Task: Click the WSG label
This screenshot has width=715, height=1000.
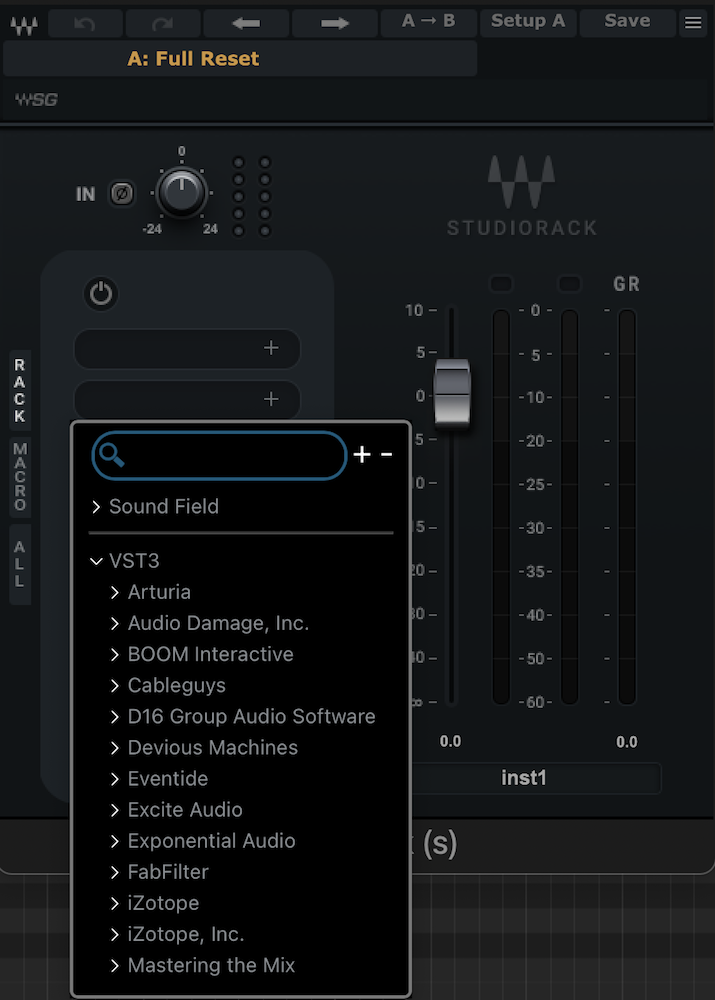Action: 36,99
